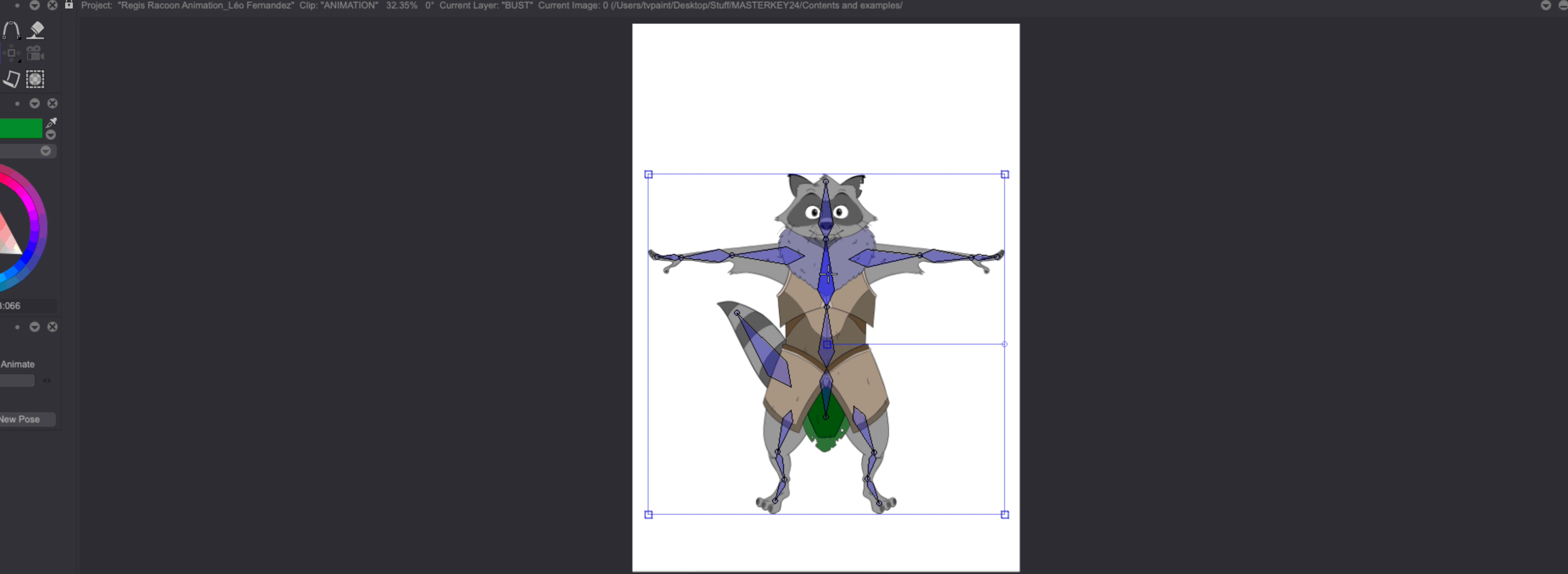This screenshot has height=574, width=1568.
Task: Toggle the dot indicator on the lower panel
Action: pos(17,327)
